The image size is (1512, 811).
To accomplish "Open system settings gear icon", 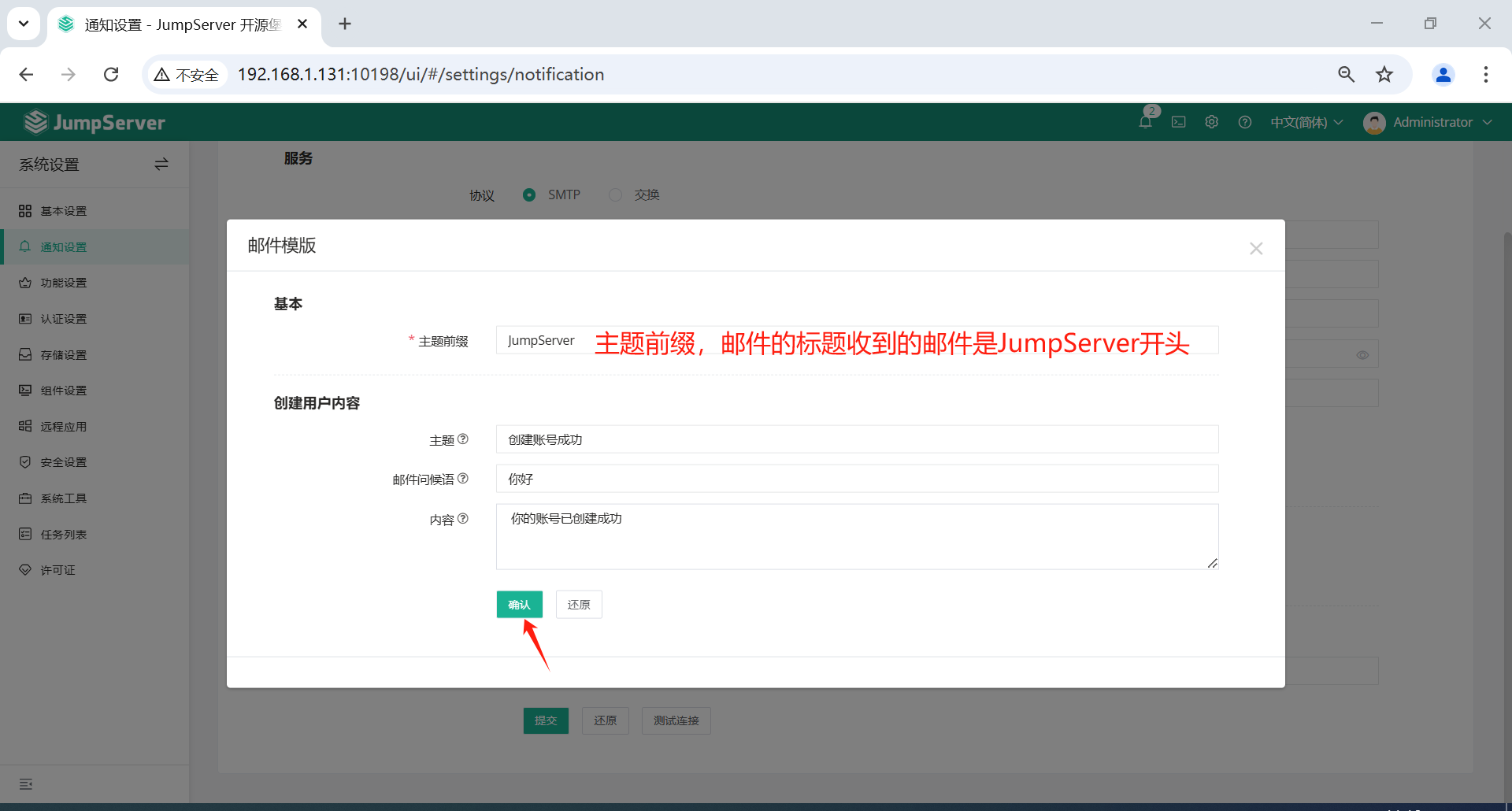I will [x=1211, y=122].
